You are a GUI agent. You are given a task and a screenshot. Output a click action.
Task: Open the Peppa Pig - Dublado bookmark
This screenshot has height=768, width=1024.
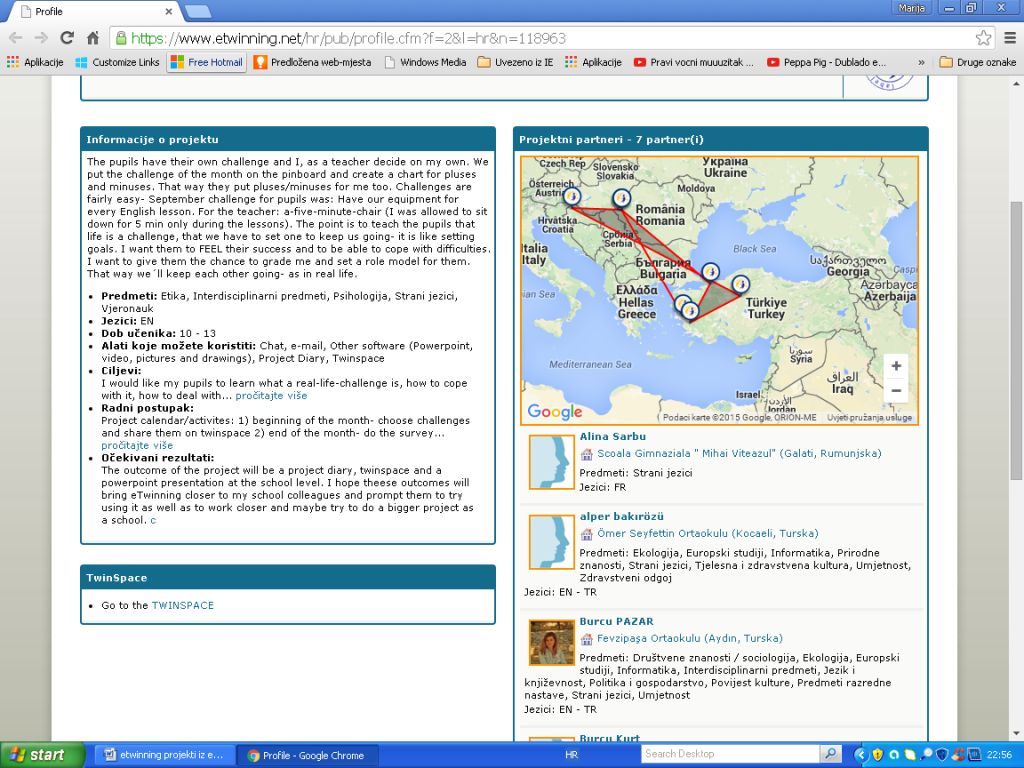tap(827, 62)
